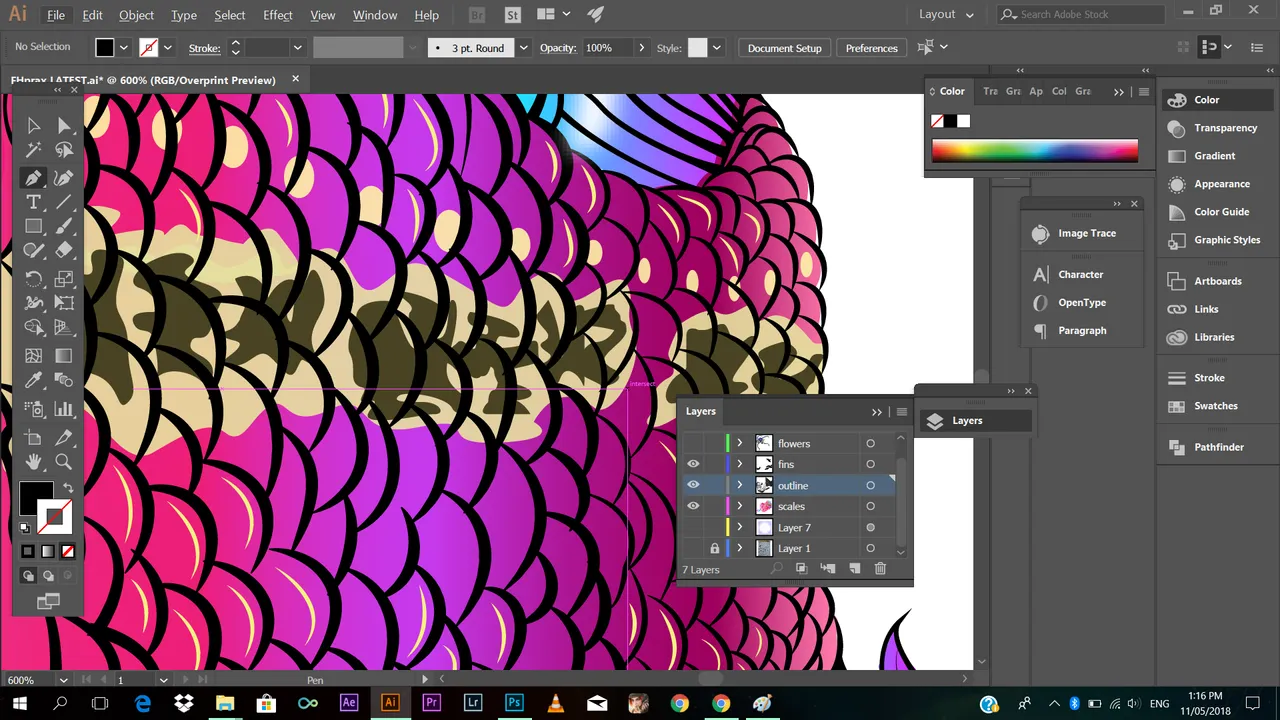
Task: Open the Type menu
Action: pyautogui.click(x=183, y=15)
